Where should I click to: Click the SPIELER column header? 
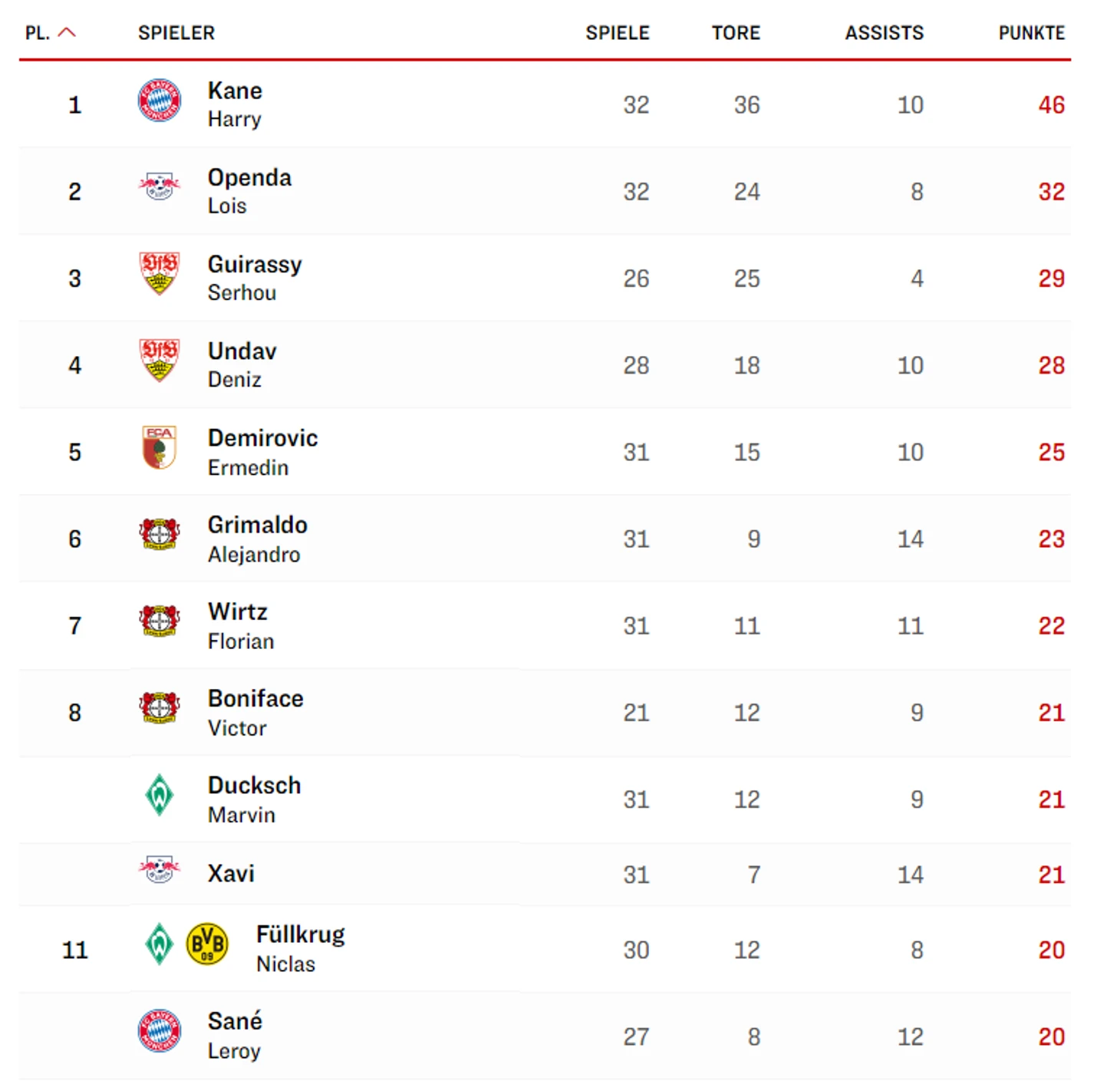(176, 33)
